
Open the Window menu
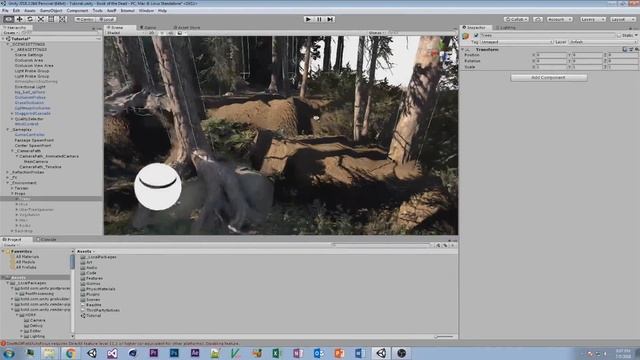click(x=146, y=11)
